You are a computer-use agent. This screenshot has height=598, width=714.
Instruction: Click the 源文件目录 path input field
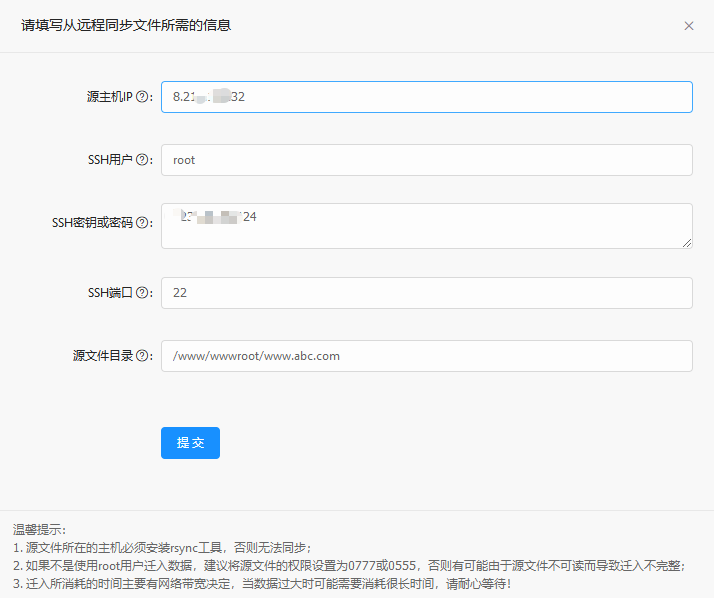(x=426, y=356)
